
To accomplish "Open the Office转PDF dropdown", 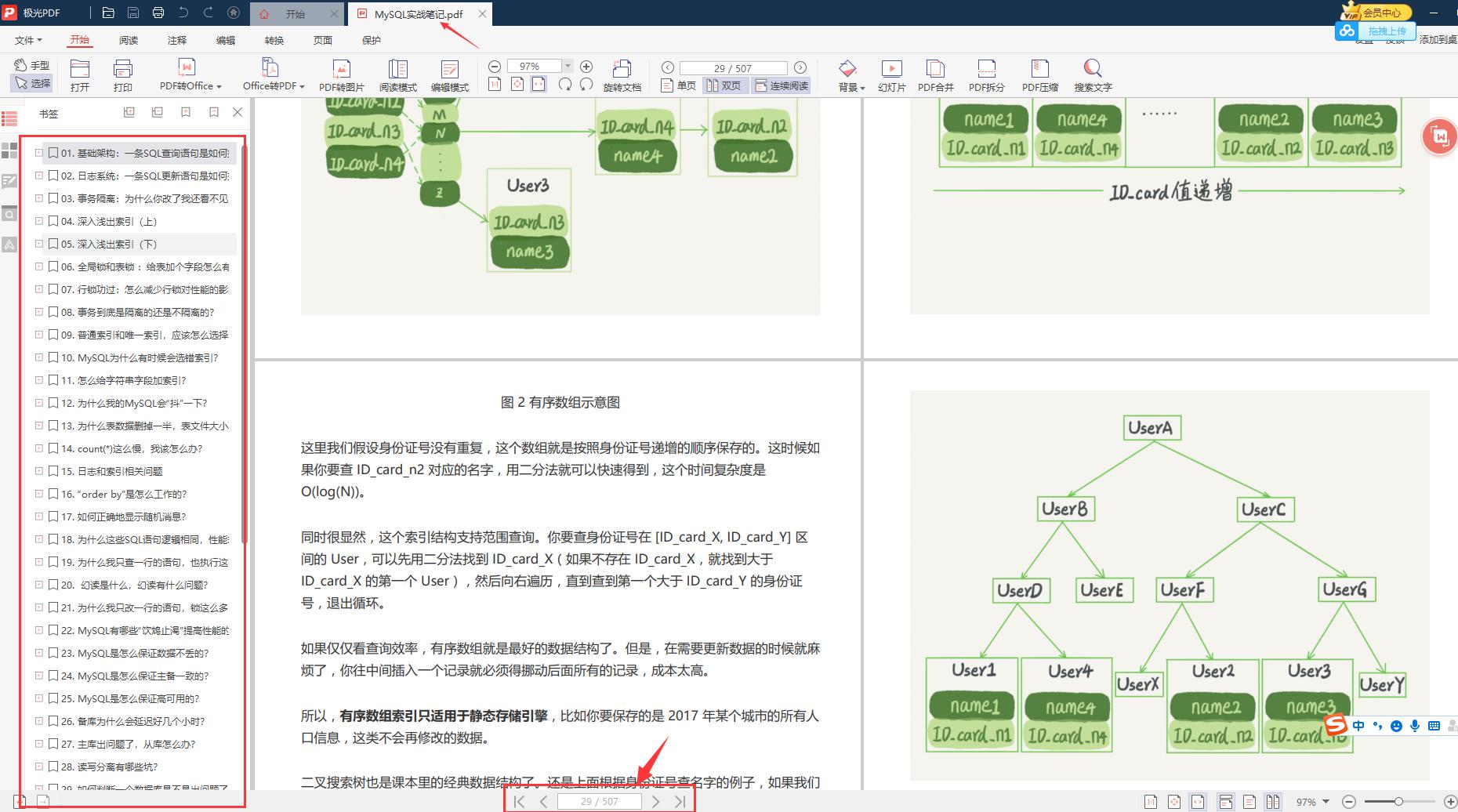I will coord(274,76).
